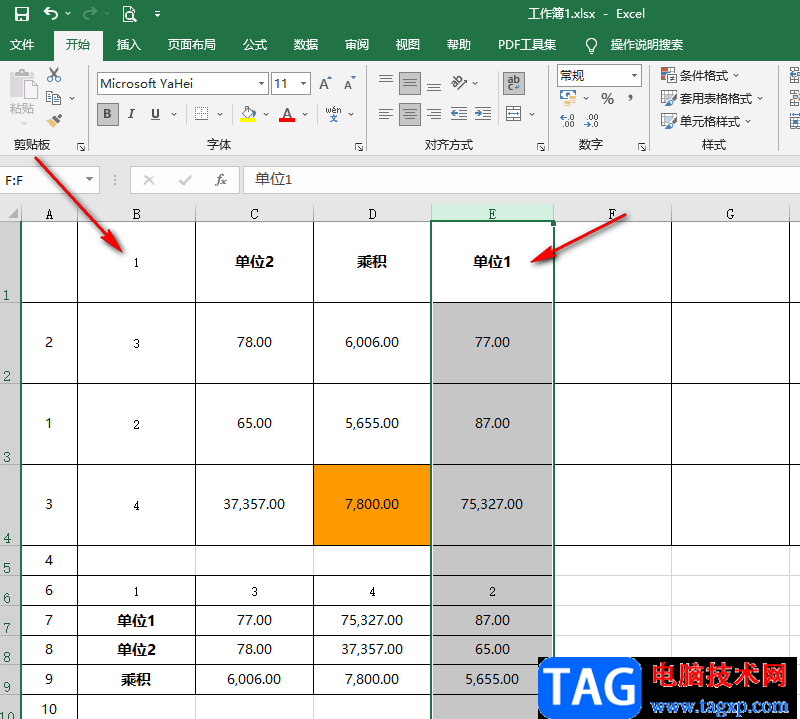800x719 pixels.
Task: Click the formula bar showing 单位1
Action: point(521,180)
